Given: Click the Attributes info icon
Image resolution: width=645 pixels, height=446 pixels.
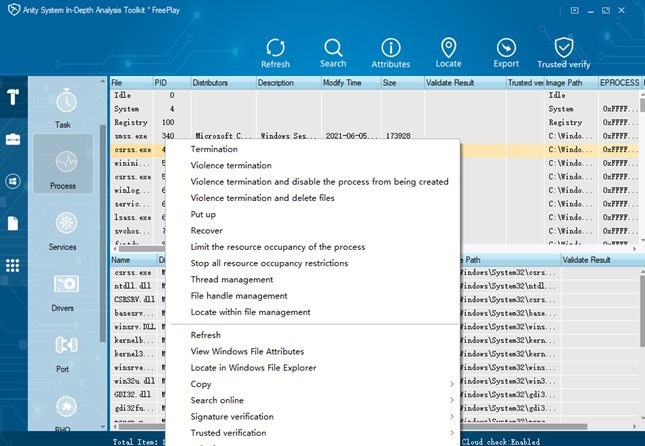Looking at the screenshot, I should (391, 49).
